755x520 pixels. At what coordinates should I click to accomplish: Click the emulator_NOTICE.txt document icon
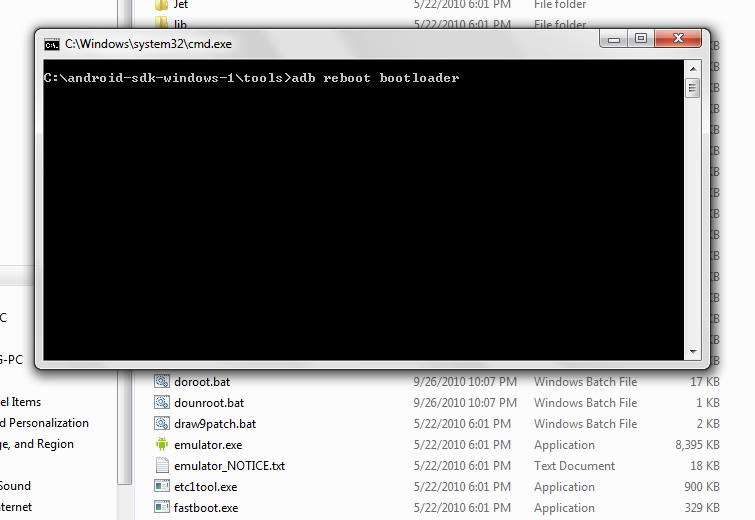[162, 465]
